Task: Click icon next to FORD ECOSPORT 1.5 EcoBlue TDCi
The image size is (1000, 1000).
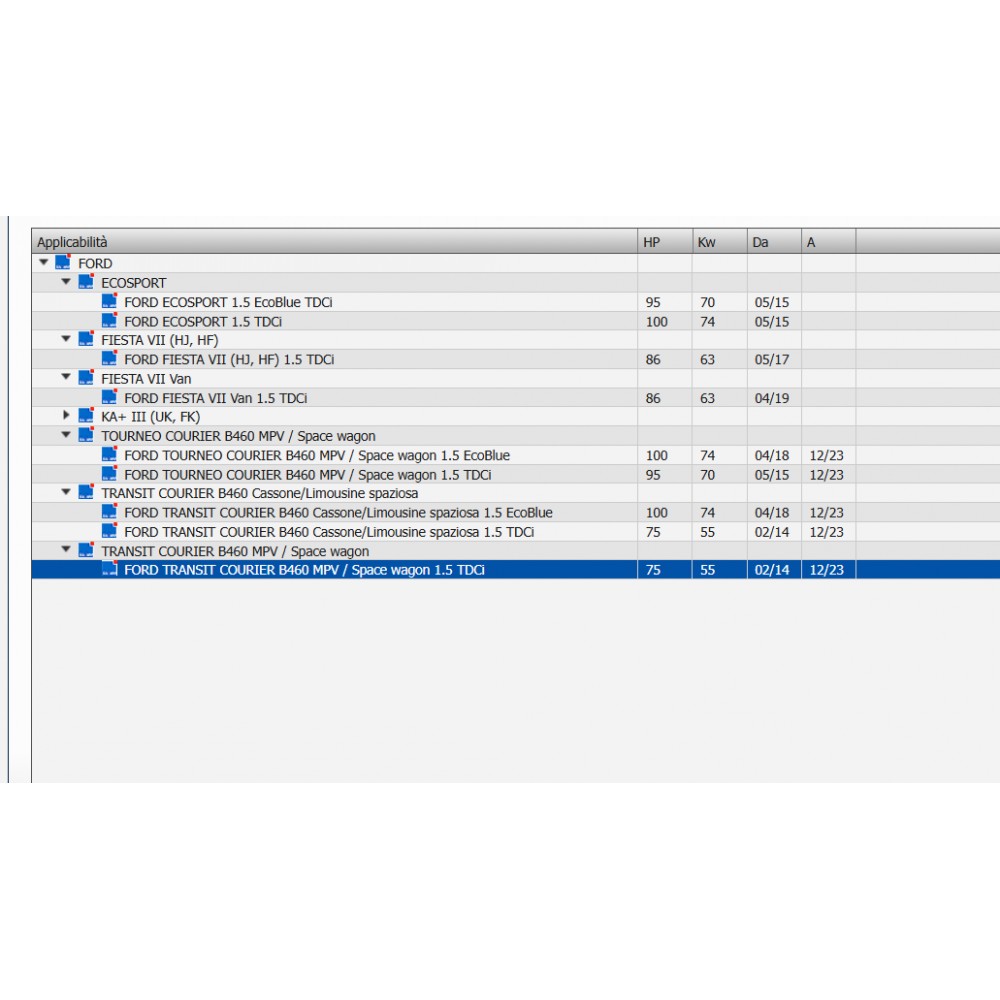Action: (x=109, y=301)
